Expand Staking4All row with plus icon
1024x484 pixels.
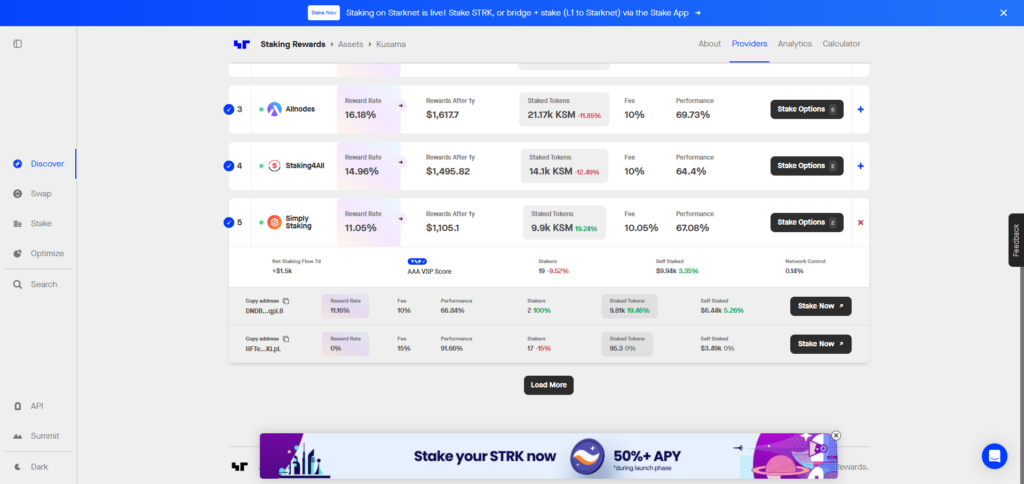tap(860, 166)
